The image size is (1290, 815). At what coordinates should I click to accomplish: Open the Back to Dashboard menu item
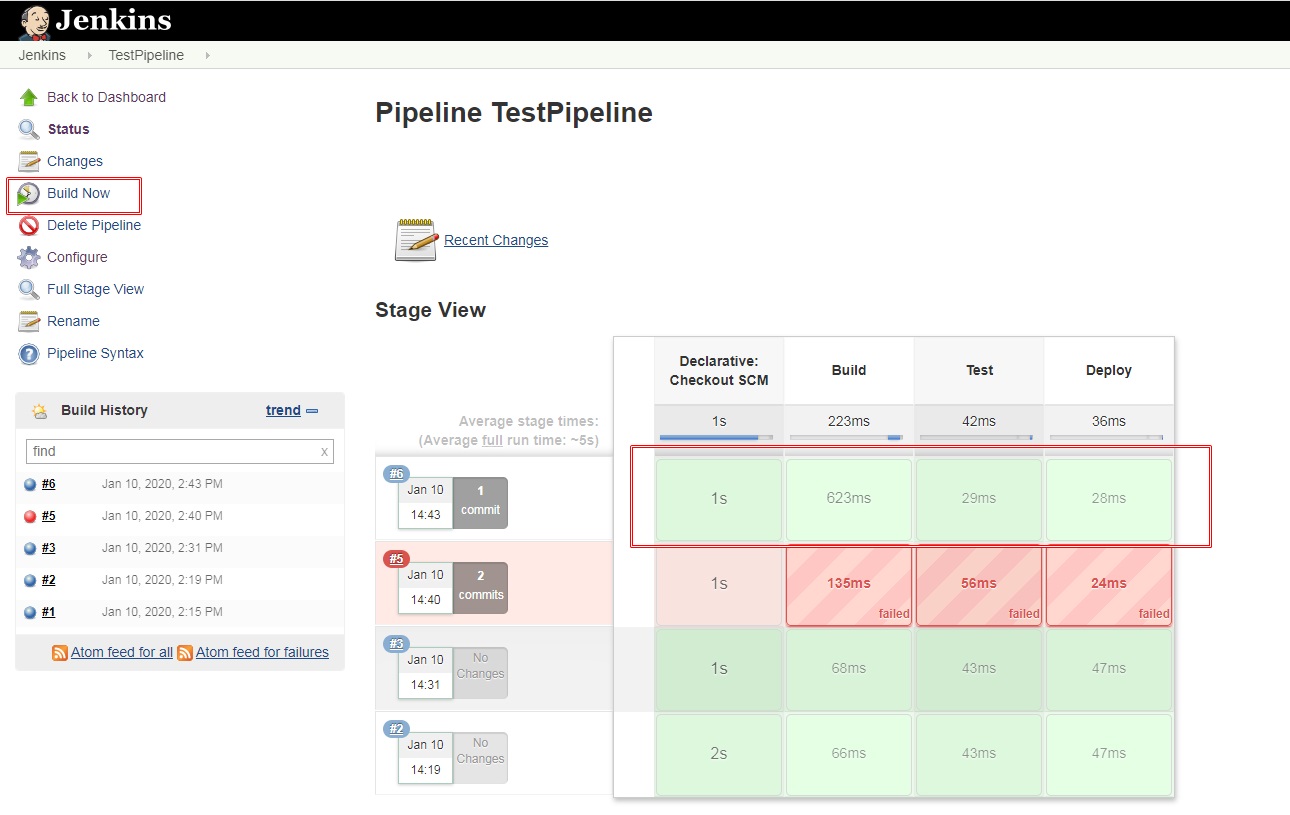coord(106,97)
